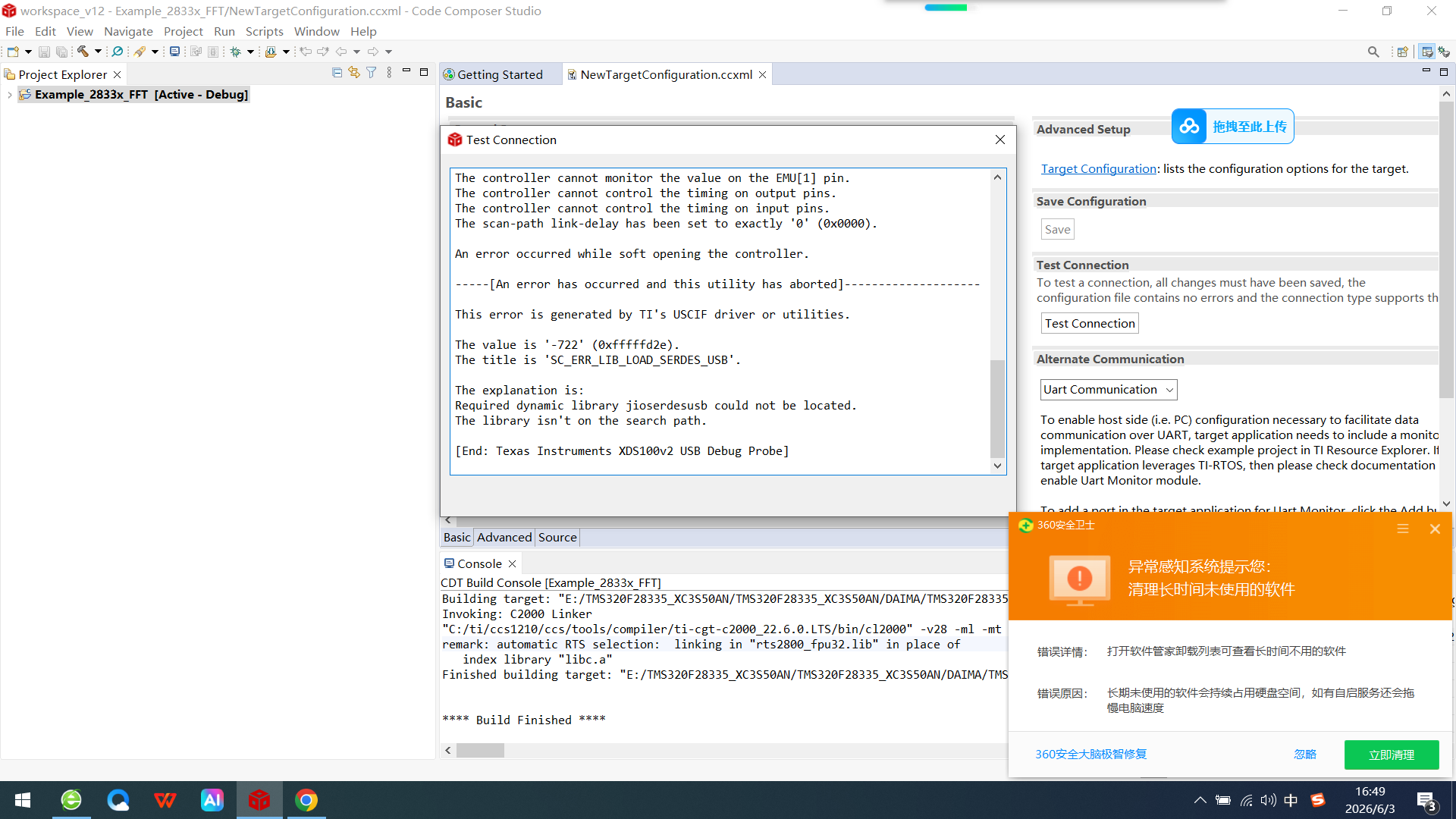Click the Code Composer Studio taskbar icon

point(259,800)
